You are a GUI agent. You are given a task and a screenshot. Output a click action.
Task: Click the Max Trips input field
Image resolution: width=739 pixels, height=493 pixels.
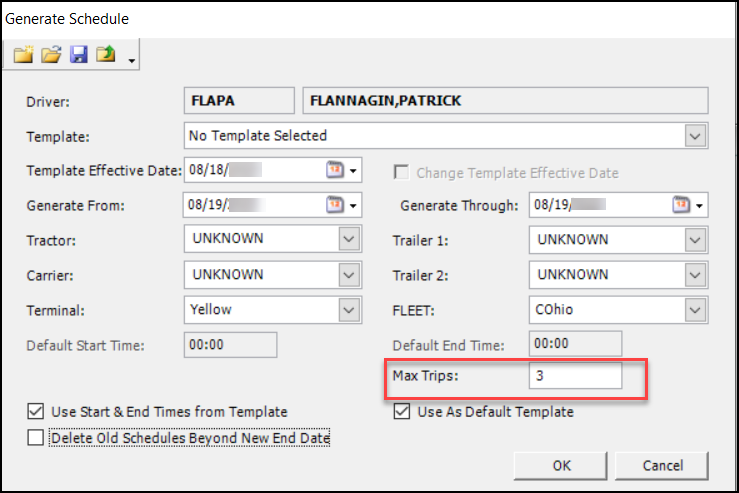575,376
